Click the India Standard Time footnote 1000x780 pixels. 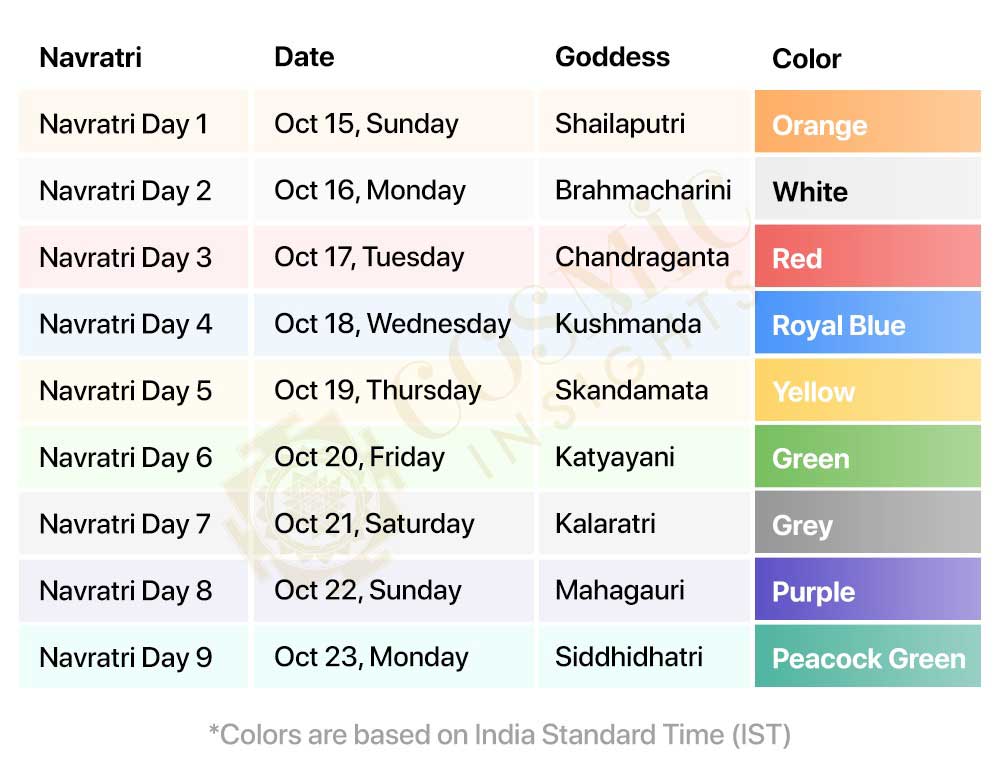500,735
